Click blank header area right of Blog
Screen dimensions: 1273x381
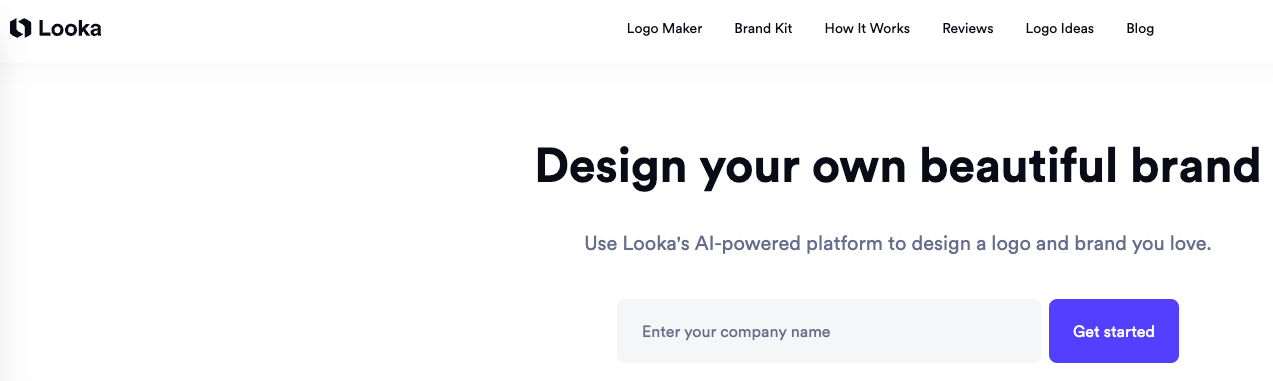point(1215,29)
